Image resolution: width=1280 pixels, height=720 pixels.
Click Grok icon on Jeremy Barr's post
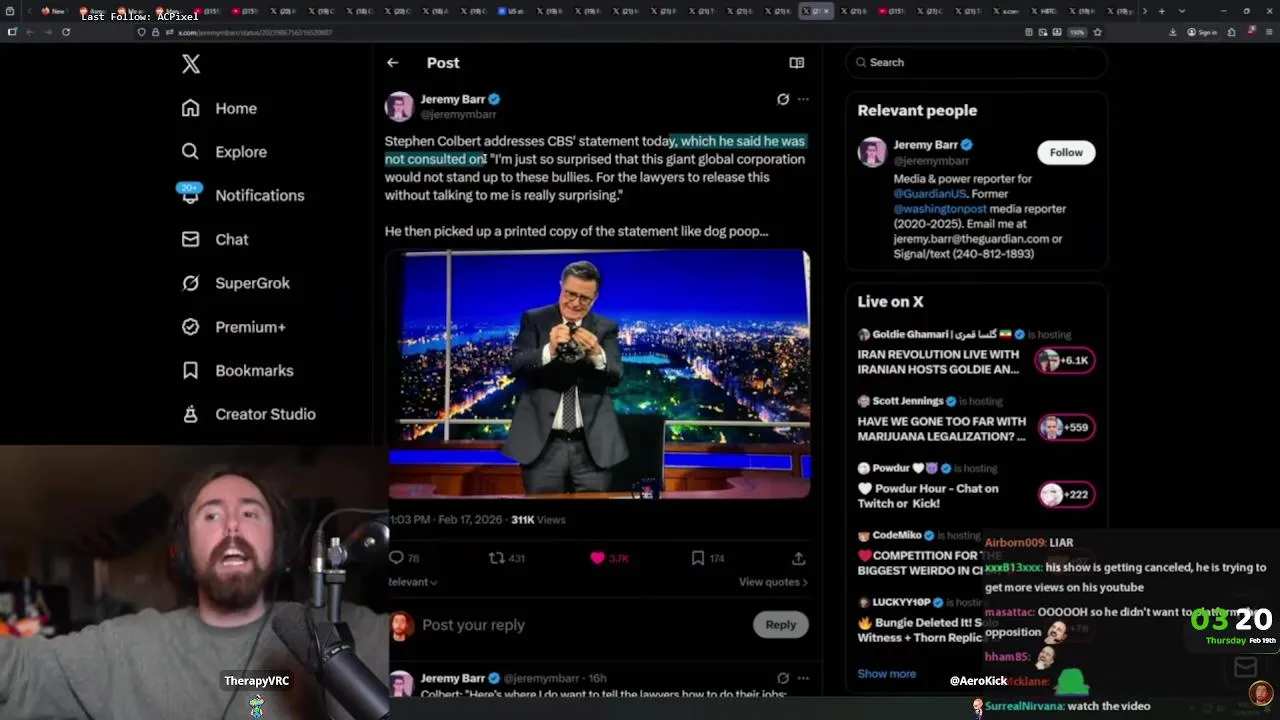(783, 99)
